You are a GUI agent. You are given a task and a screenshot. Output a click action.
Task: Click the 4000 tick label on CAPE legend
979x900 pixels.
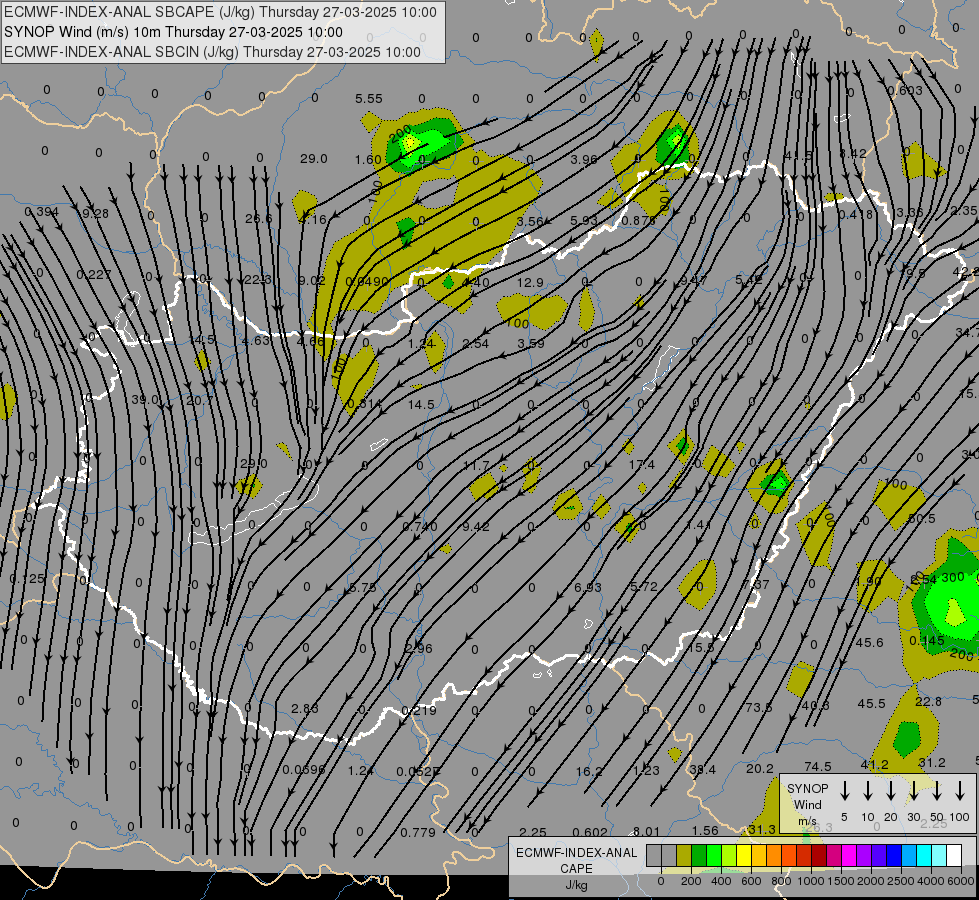931,881
